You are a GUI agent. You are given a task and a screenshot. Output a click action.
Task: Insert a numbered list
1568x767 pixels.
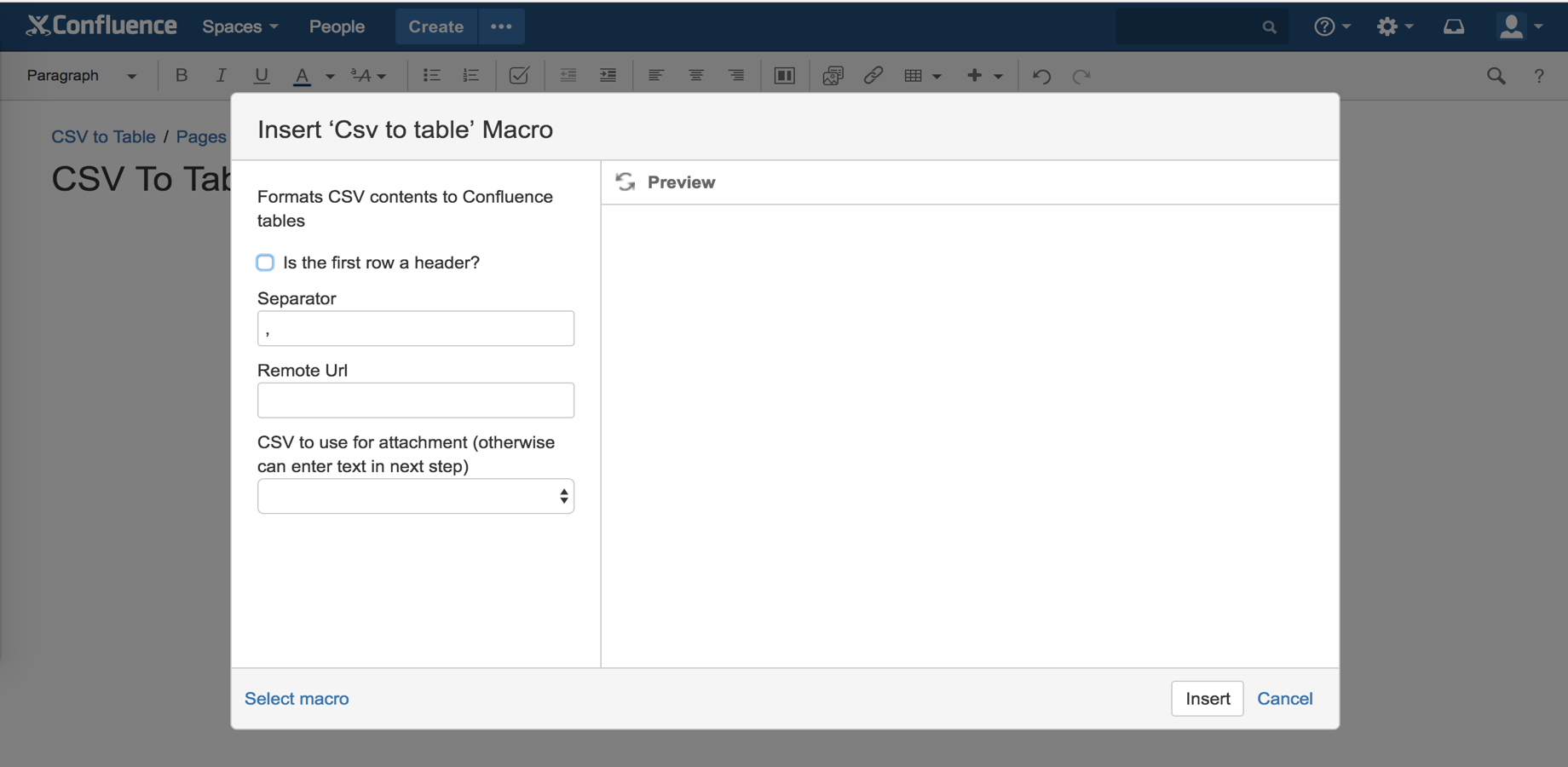click(470, 75)
